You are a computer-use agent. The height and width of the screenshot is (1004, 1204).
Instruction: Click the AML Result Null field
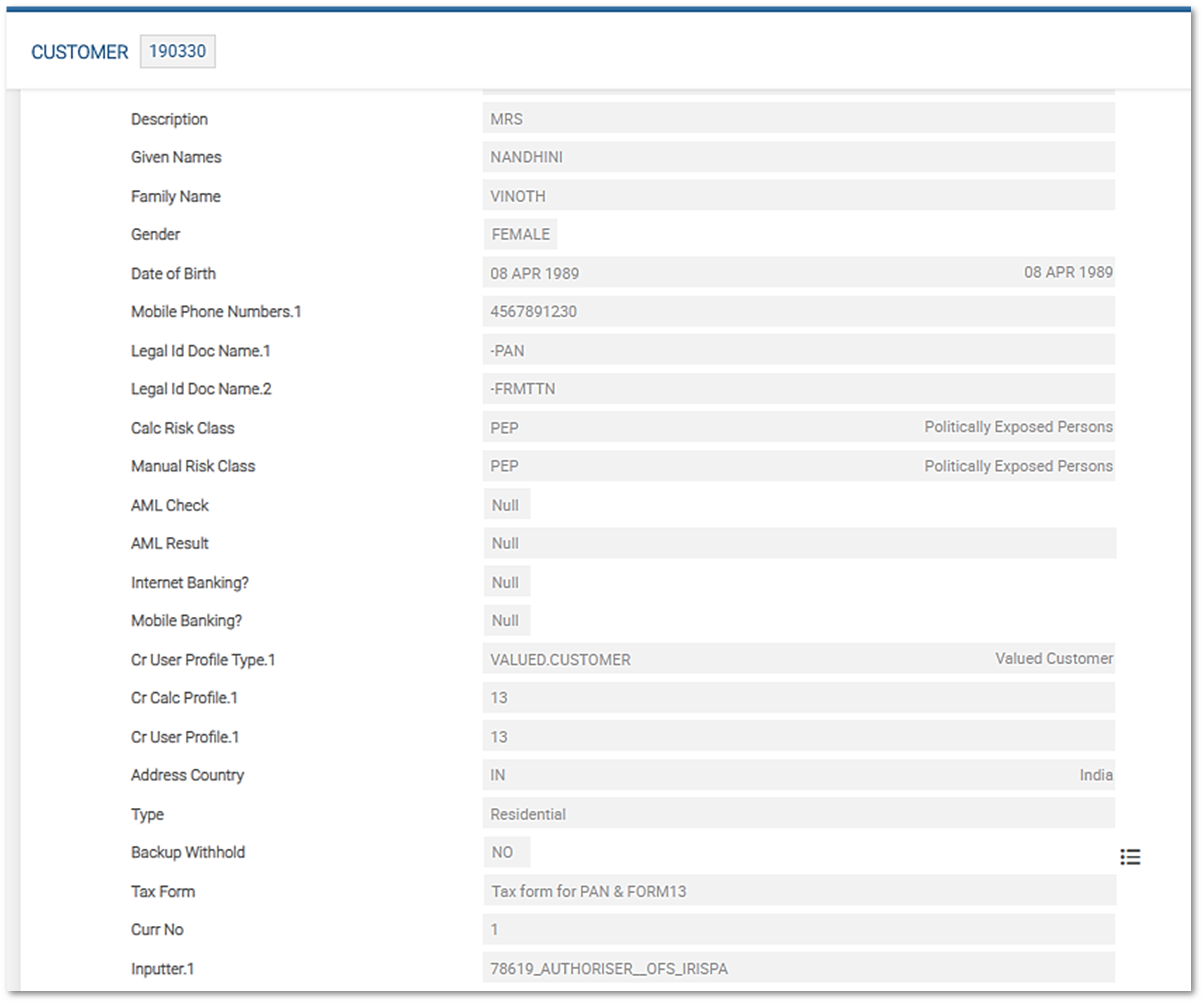click(x=800, y=543)
